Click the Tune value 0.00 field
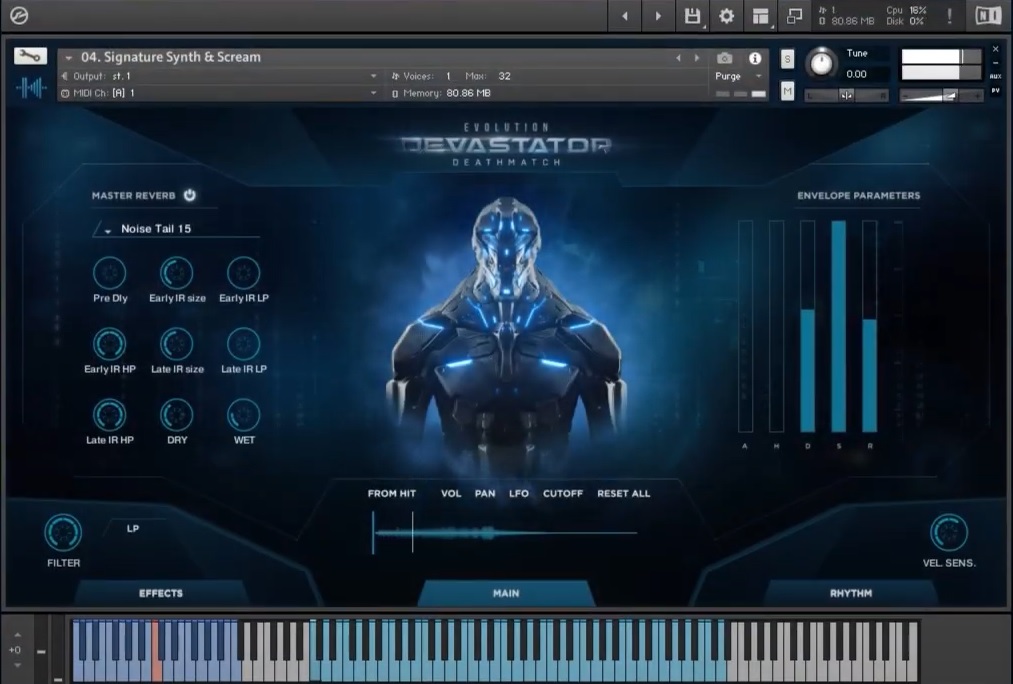The image size is (1013, 684). coord(857,74)
